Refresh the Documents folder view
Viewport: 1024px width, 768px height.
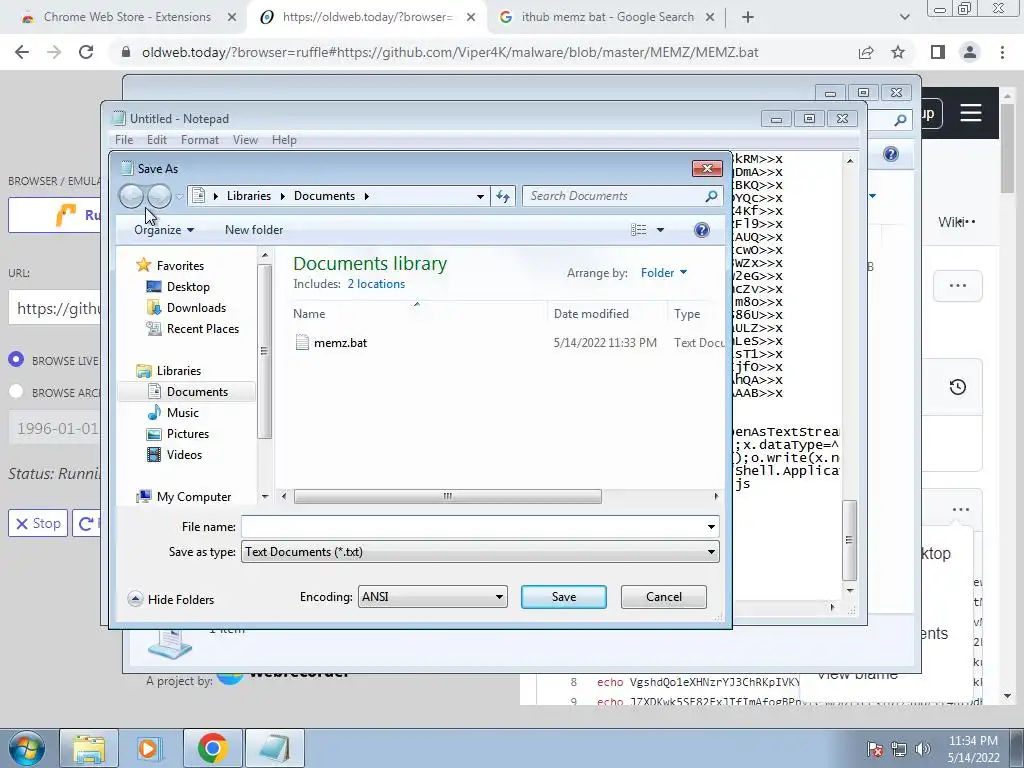(503, 196)
